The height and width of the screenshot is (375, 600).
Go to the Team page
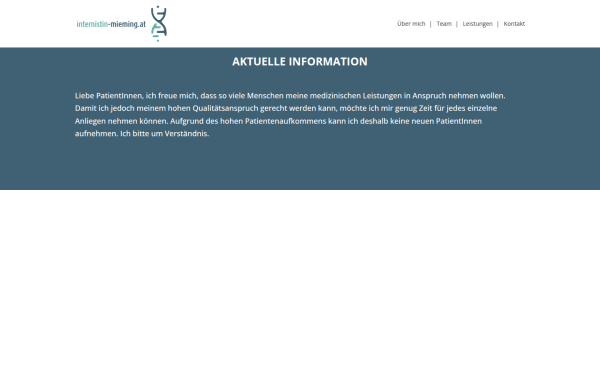(444, 24)
